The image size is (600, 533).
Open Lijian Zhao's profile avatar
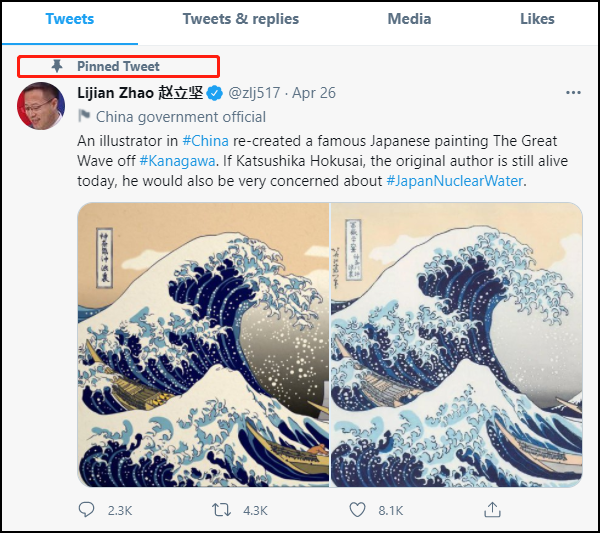[41, 106]
